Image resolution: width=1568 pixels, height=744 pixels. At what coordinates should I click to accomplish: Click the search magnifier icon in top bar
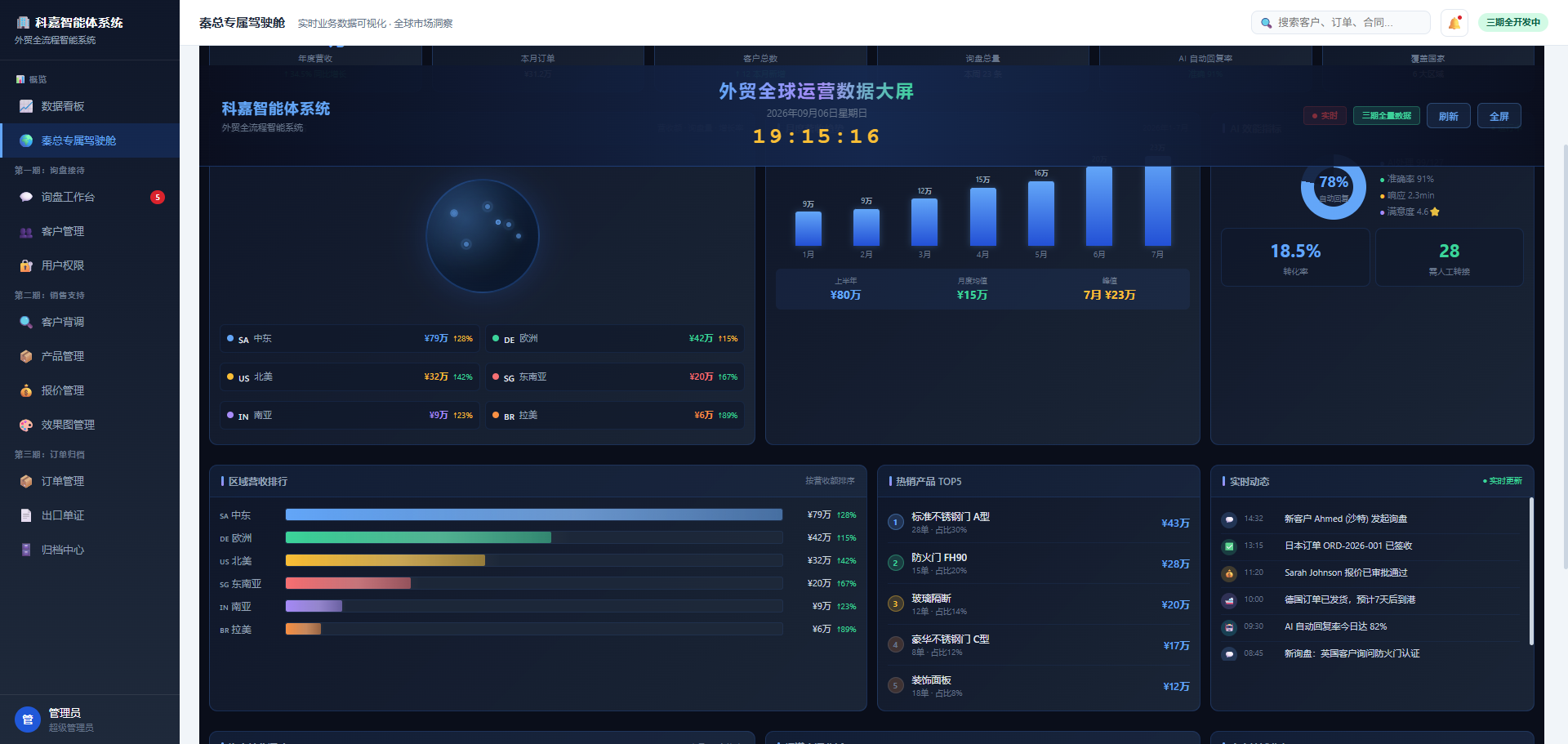click(1266, 23)
